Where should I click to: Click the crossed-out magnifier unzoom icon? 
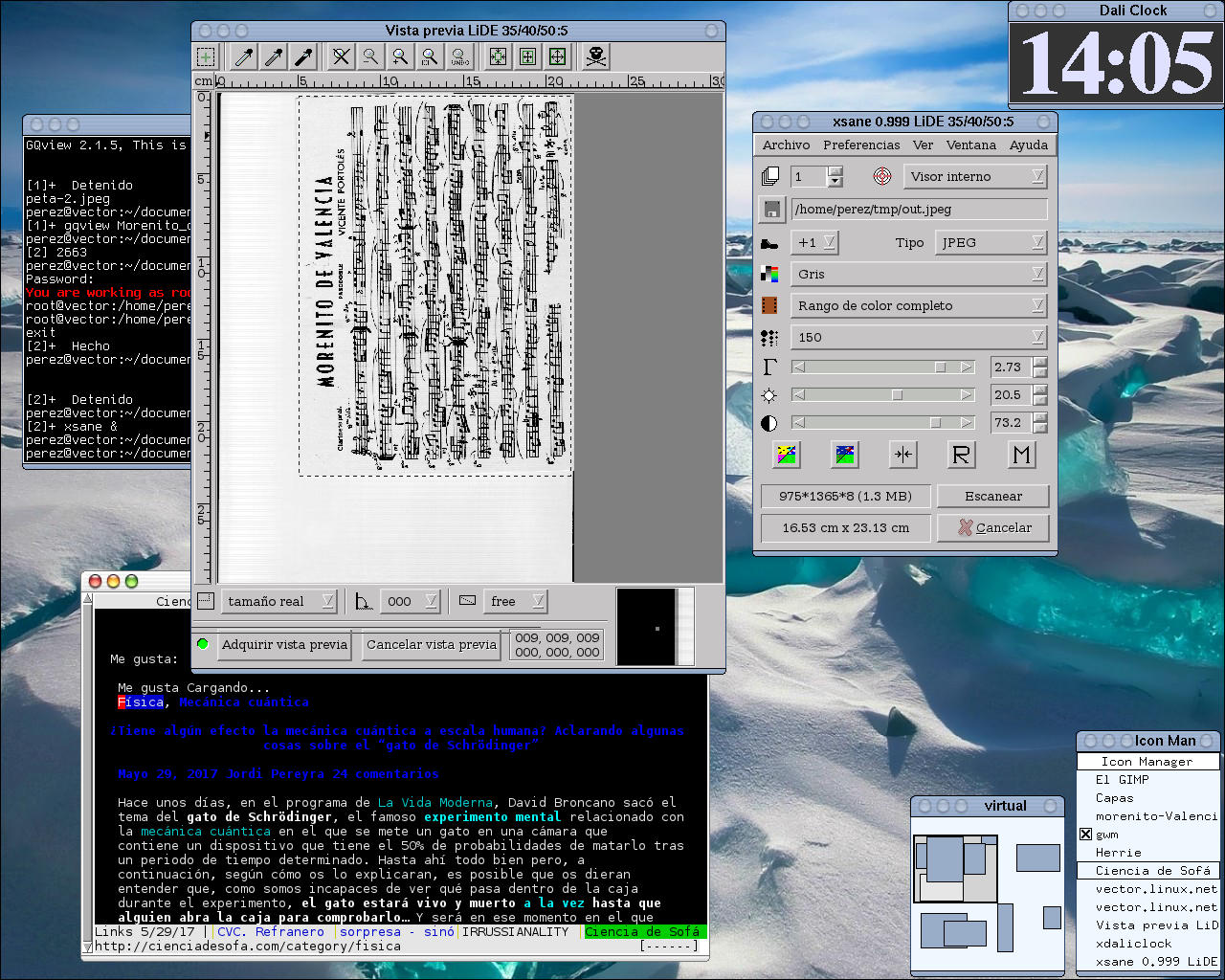coord(341,56)
